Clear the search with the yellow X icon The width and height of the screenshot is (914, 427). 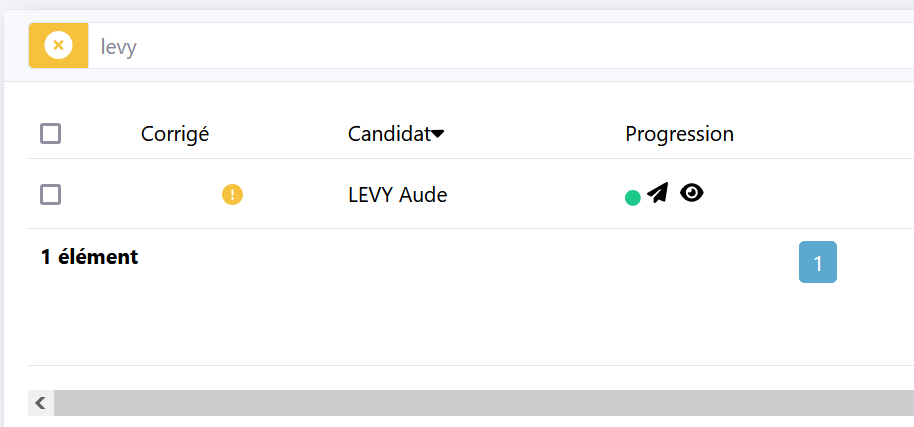[58, 45]
